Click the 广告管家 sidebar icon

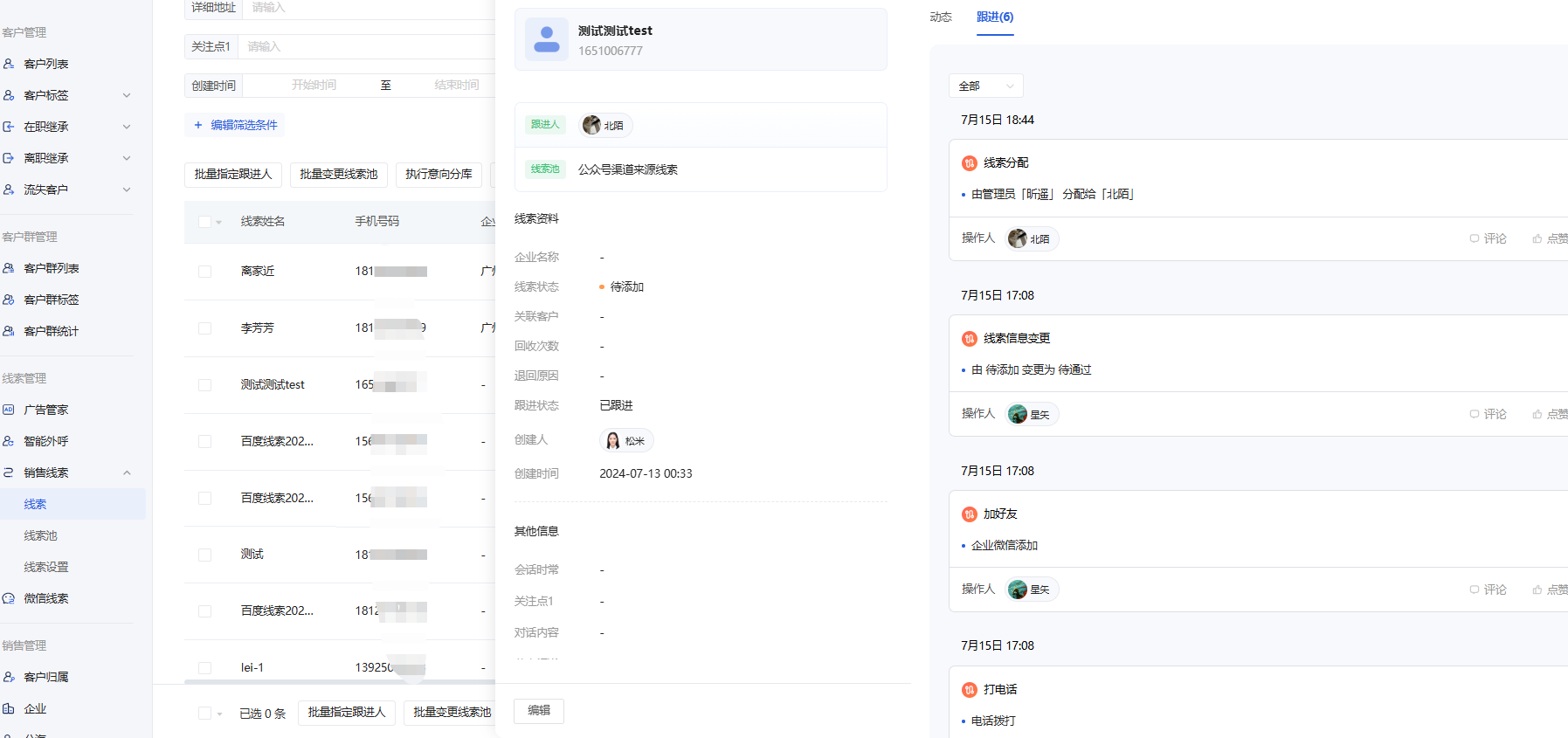(9, 410)
